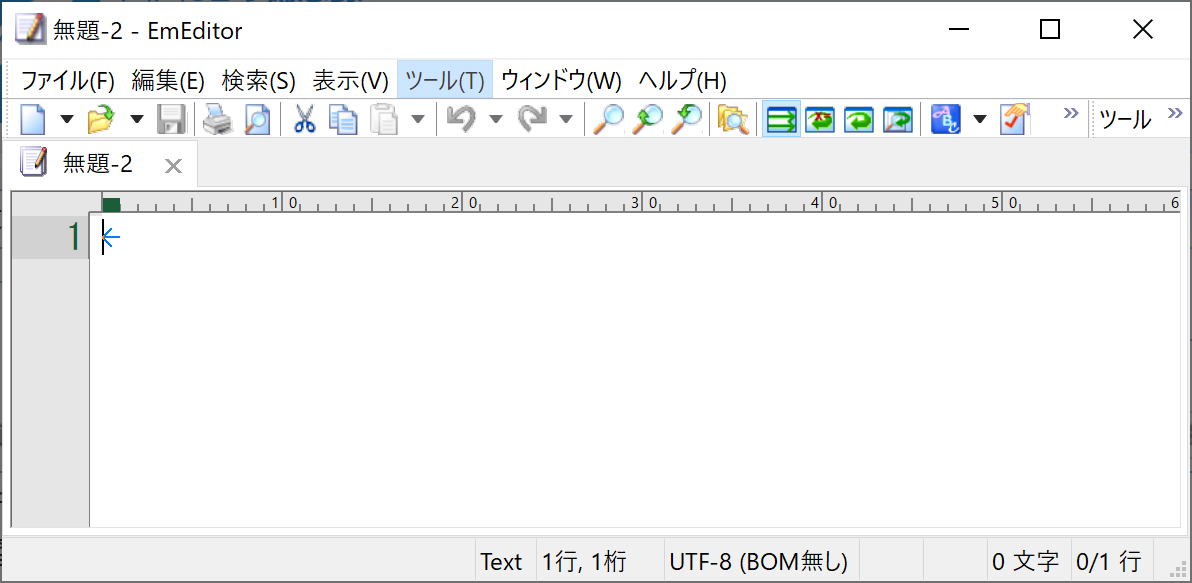1192x583 pixels.
Task: Open Print Preview icon
Action: [256, 119]
